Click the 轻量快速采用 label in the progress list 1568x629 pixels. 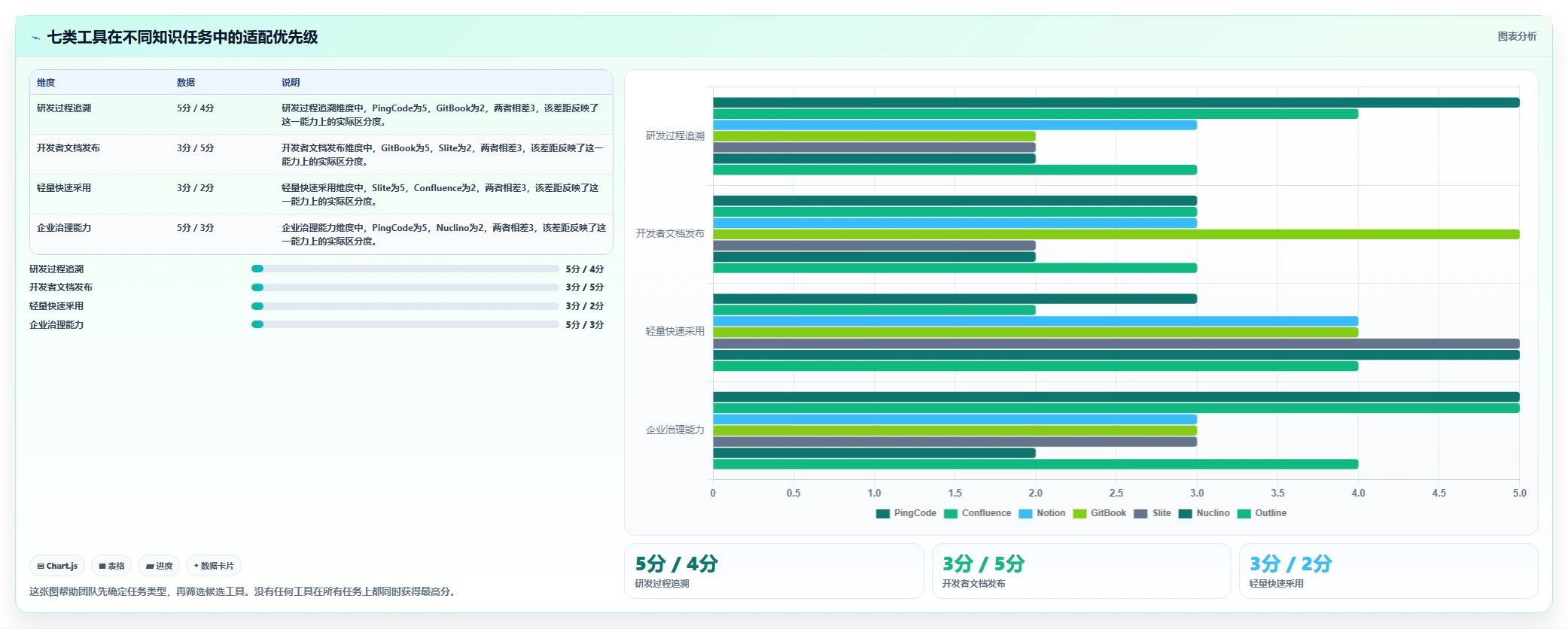click(x=56, y=306)
